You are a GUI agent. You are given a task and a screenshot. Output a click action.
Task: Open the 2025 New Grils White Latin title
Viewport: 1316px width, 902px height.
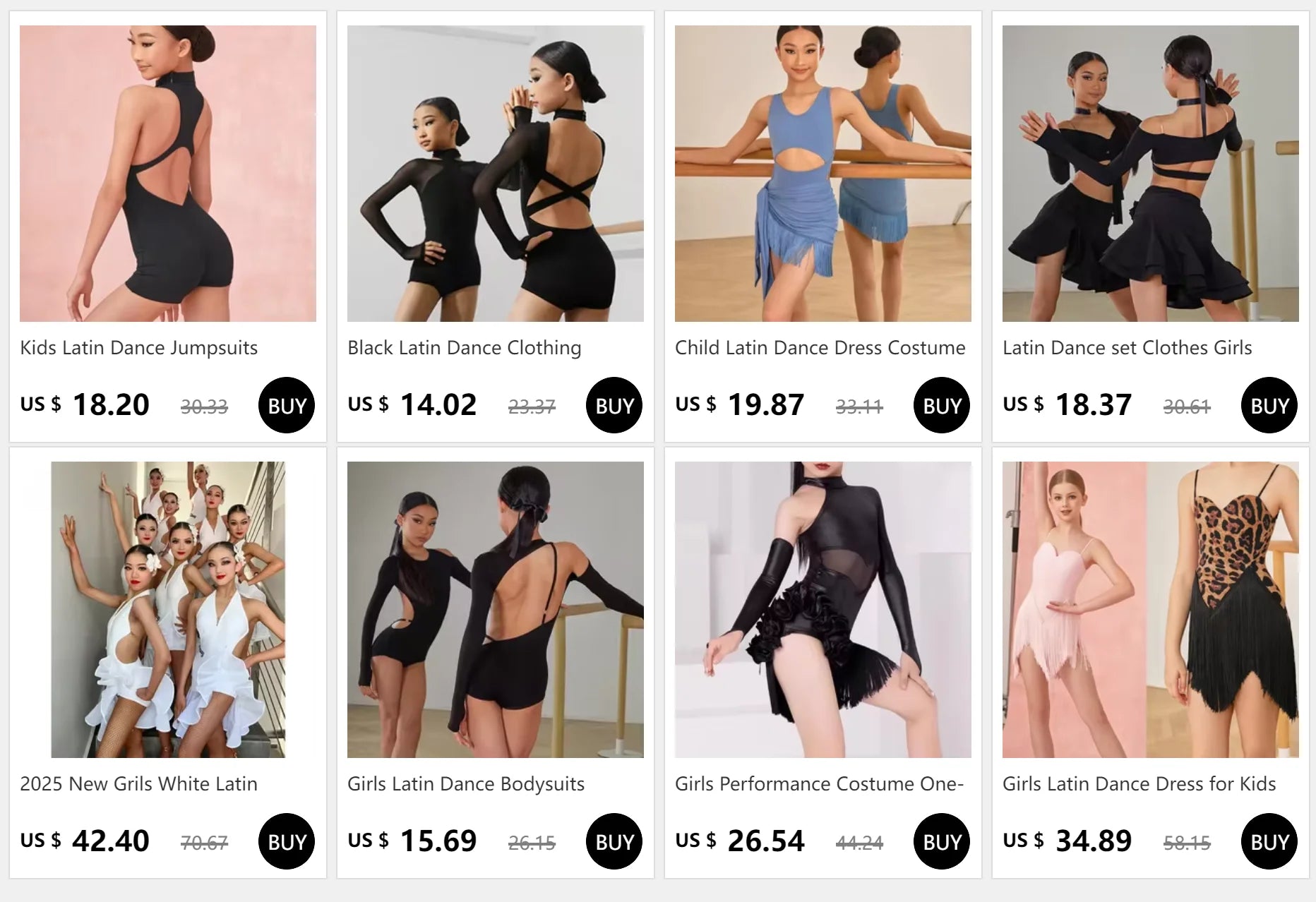pos(138,784)
